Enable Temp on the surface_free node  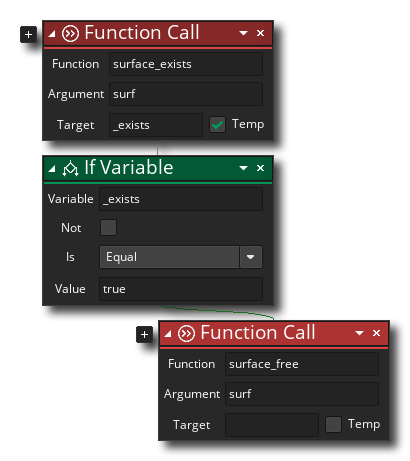coord(333,425)
